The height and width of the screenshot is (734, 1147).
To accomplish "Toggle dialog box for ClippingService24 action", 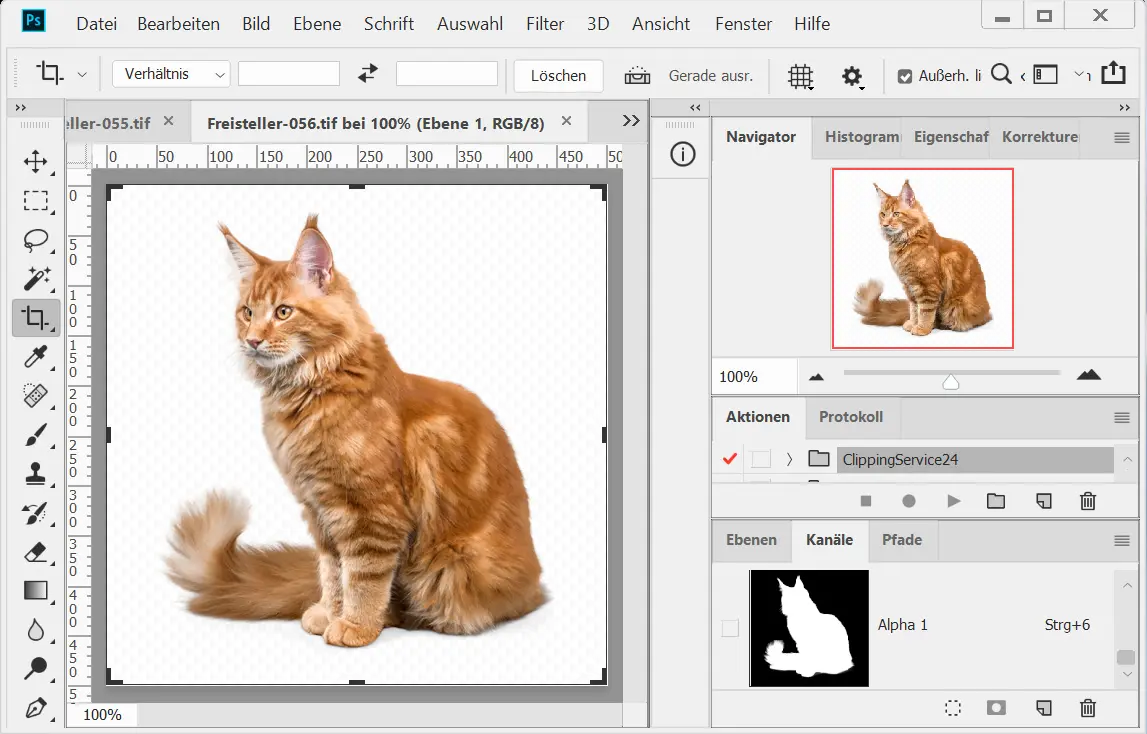I will click(762, 459).
